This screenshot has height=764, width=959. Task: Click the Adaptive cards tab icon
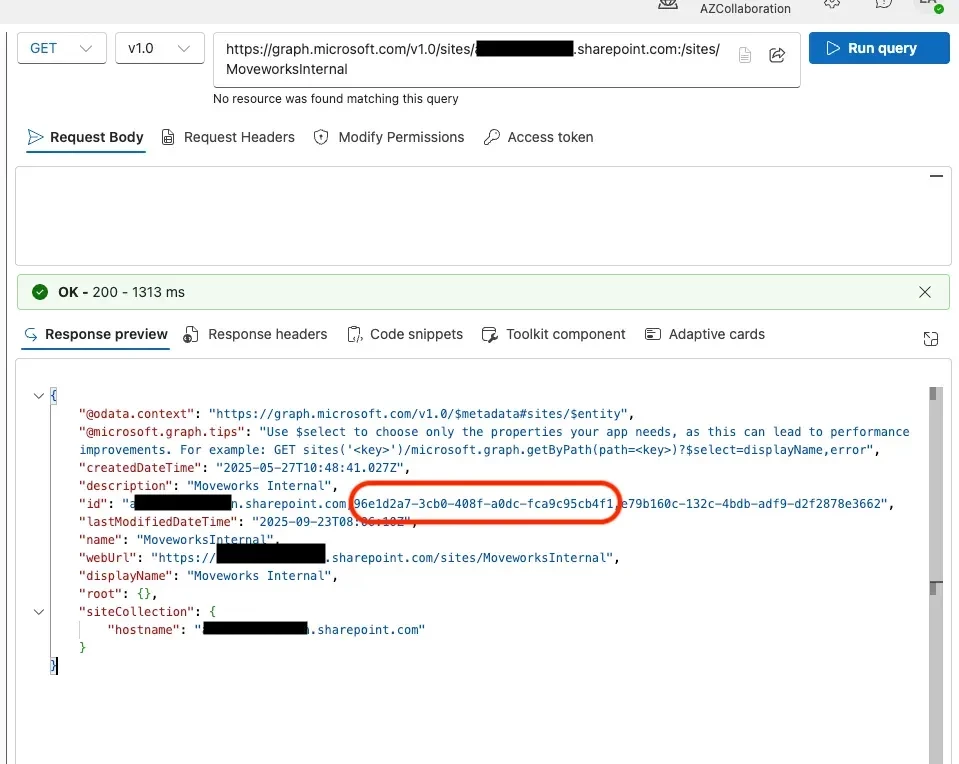tap(653, 334)
